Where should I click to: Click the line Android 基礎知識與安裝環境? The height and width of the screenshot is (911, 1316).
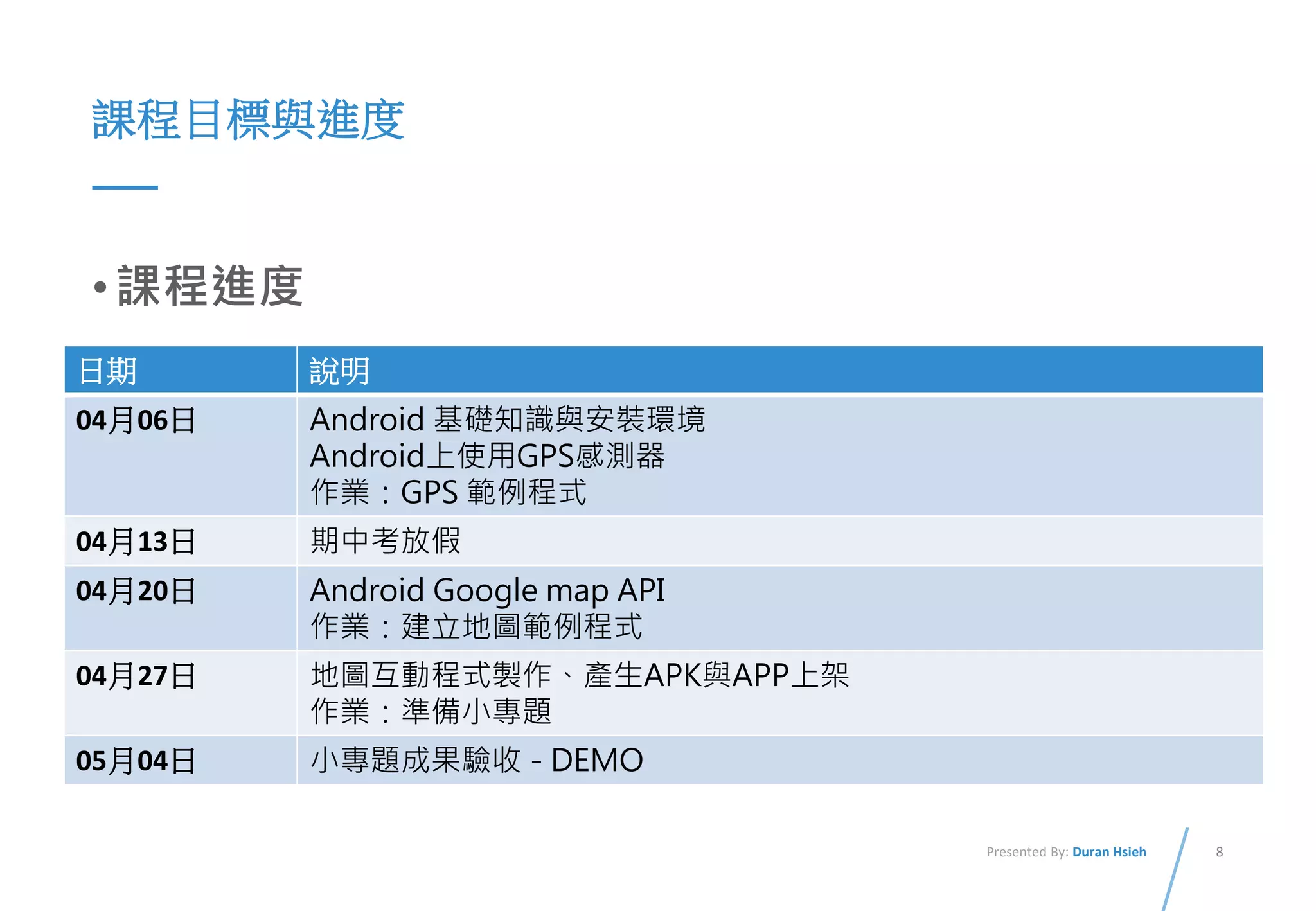pyautogui.click(x=508, y=420)
